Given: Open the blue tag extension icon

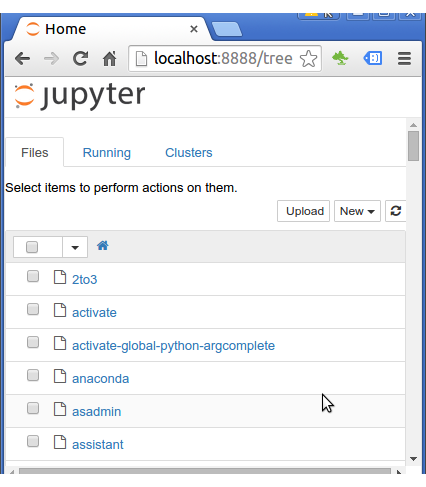Looking at the screenshot, I should pos(372,58).
